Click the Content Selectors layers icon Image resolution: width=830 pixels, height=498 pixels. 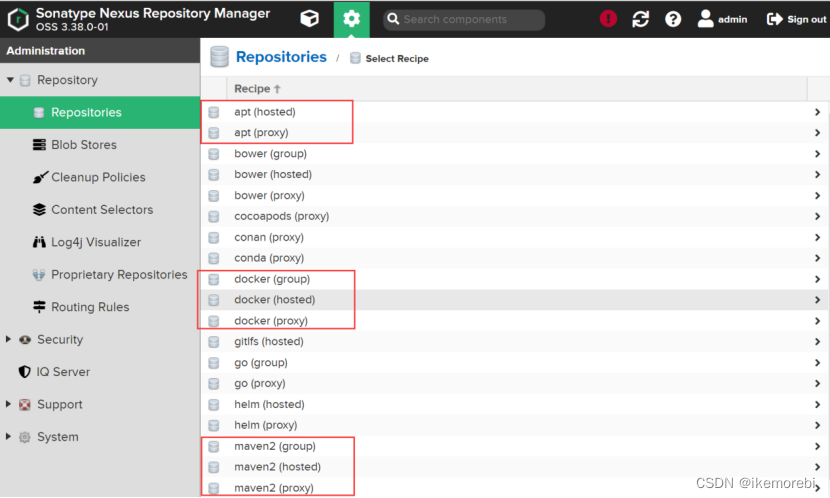39,210
